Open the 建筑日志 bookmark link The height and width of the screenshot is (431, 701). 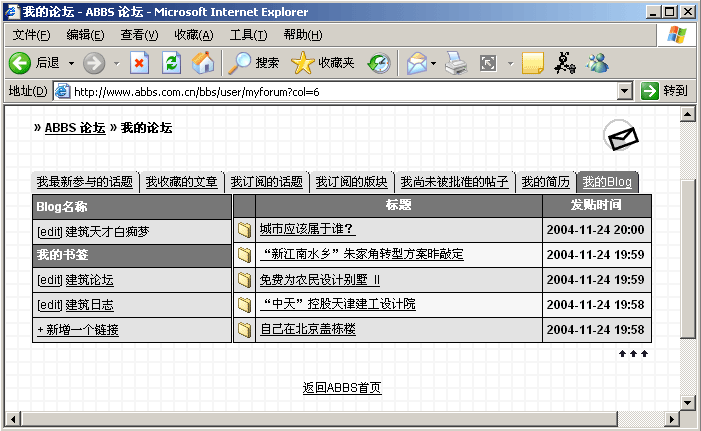pyautogui.click(x=89, y=305)
